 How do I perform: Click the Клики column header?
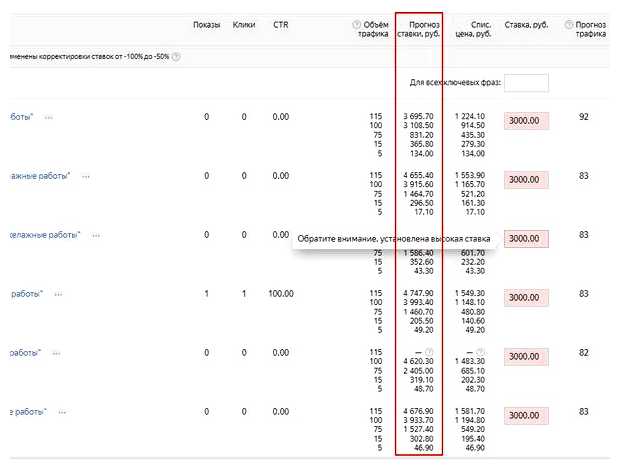pyautogui.click(x=244, y=25)
